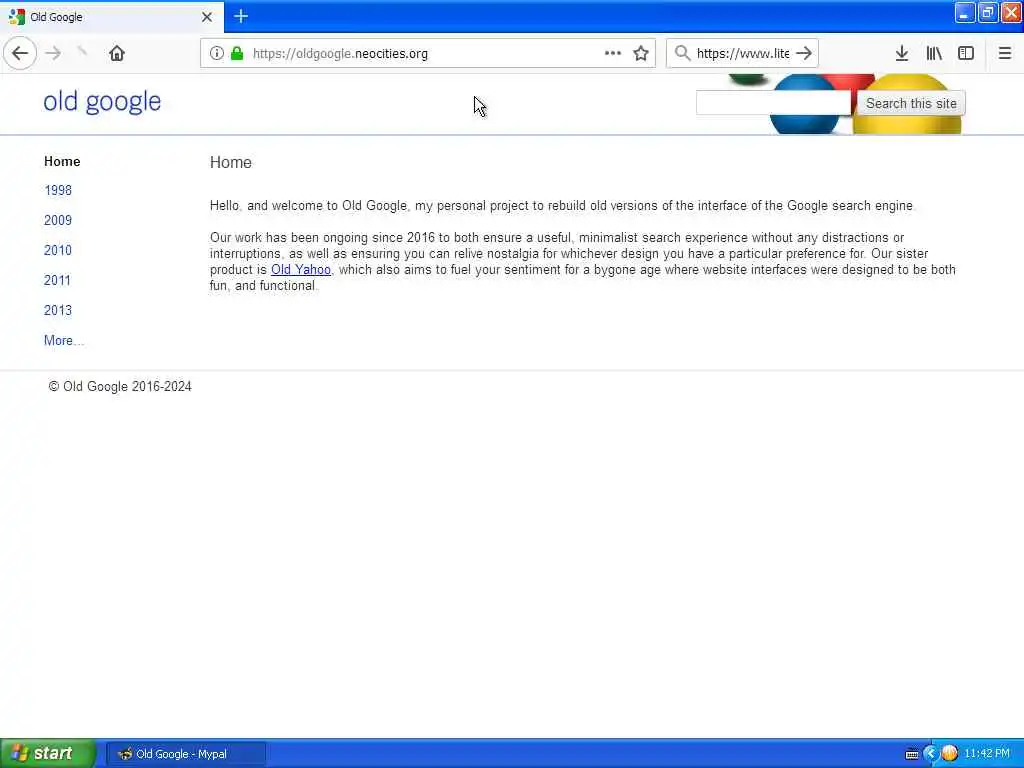This screenshot has width=1024, height=768.
Task: Select Home in the sidebar navigation
Action: point(62,161)
